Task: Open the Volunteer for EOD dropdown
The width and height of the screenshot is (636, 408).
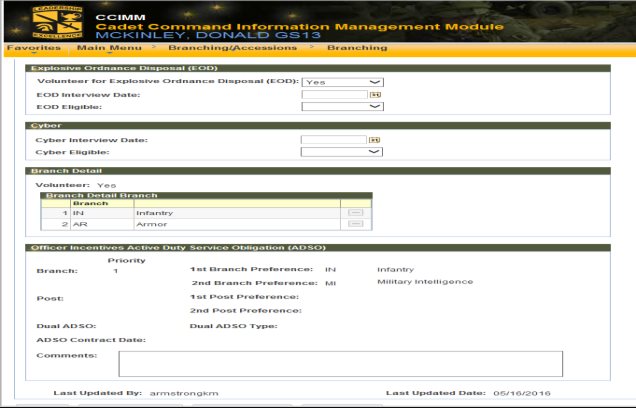Action: click(x=343, y=82)
